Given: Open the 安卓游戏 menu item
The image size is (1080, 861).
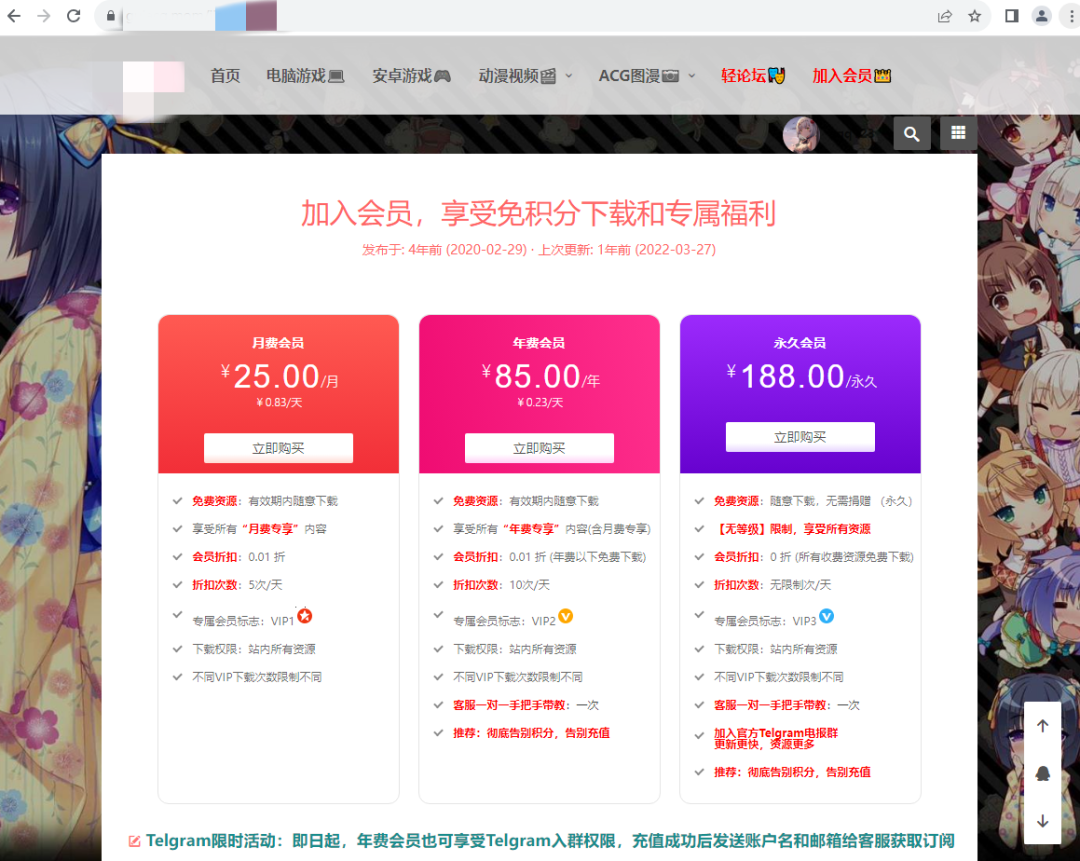Looking at the screenshot, I should (x=411, y=76).
